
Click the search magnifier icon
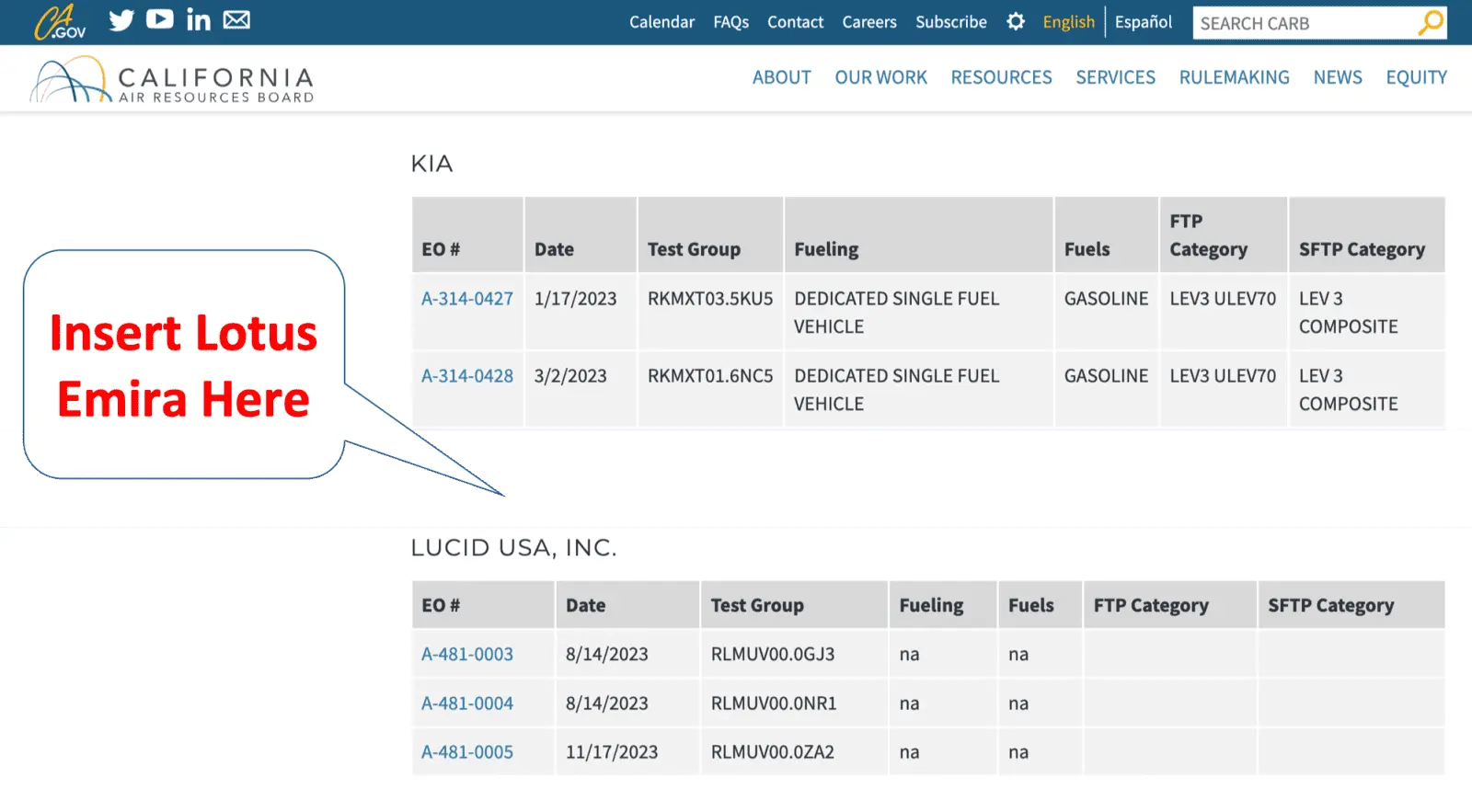[1431, 23]
